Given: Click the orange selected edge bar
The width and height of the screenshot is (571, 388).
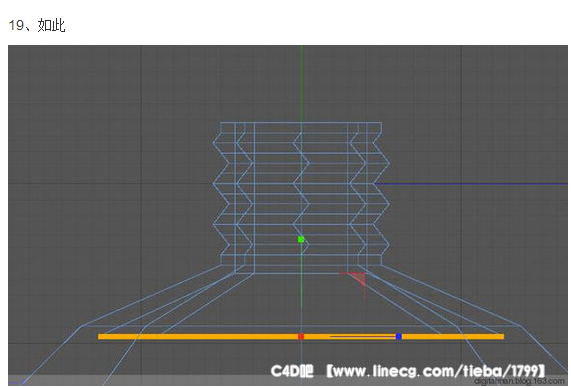Looking at the screenshot, I should point(301,337).
